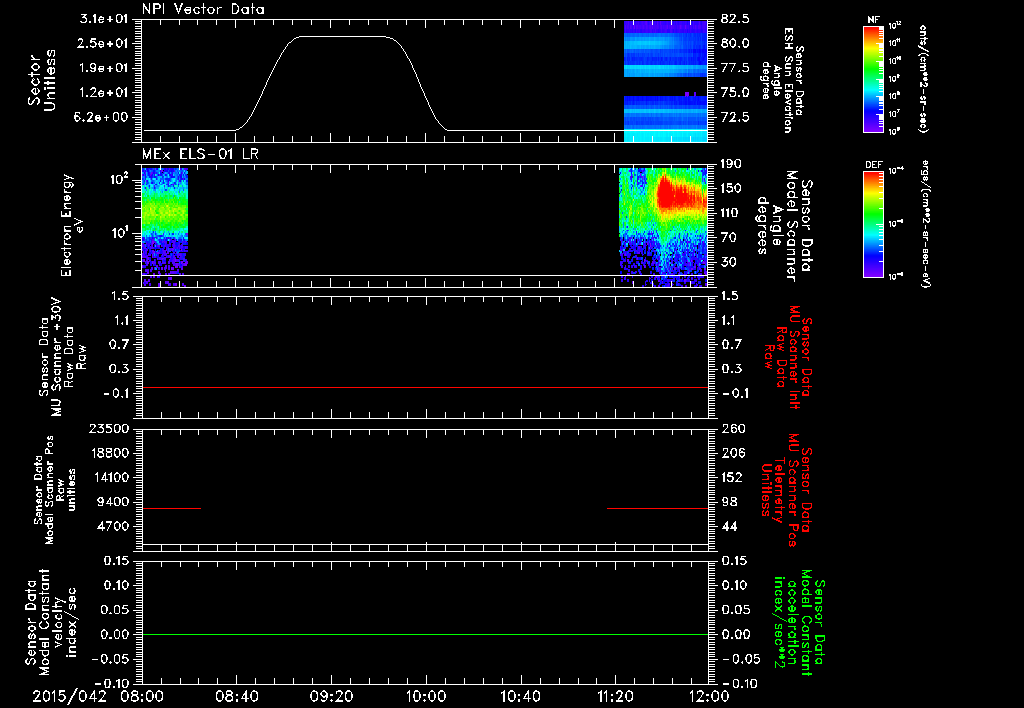Click the '09:20' time tick label

[331, 696]
